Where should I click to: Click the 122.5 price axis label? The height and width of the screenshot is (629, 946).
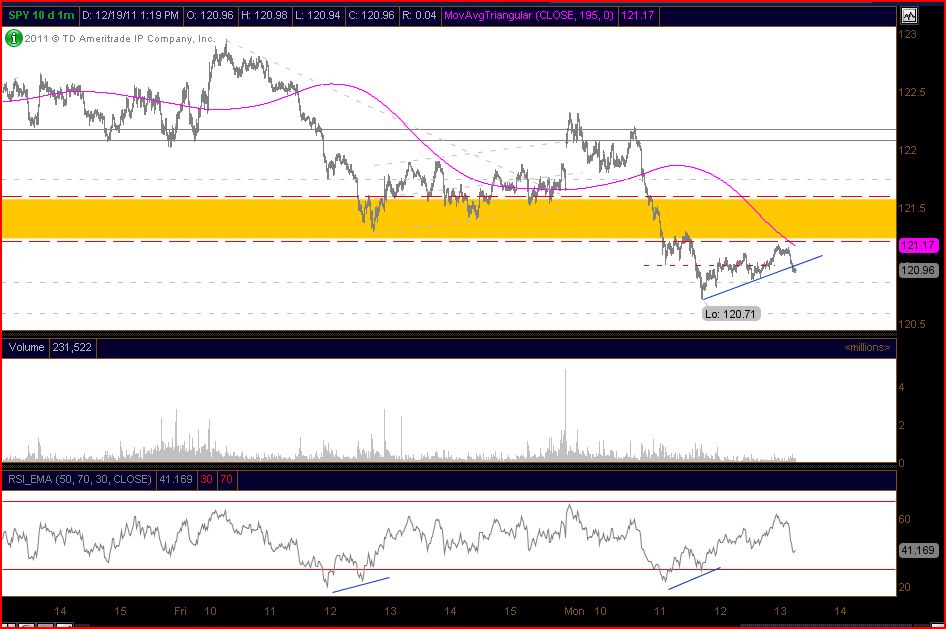[912, 92]
